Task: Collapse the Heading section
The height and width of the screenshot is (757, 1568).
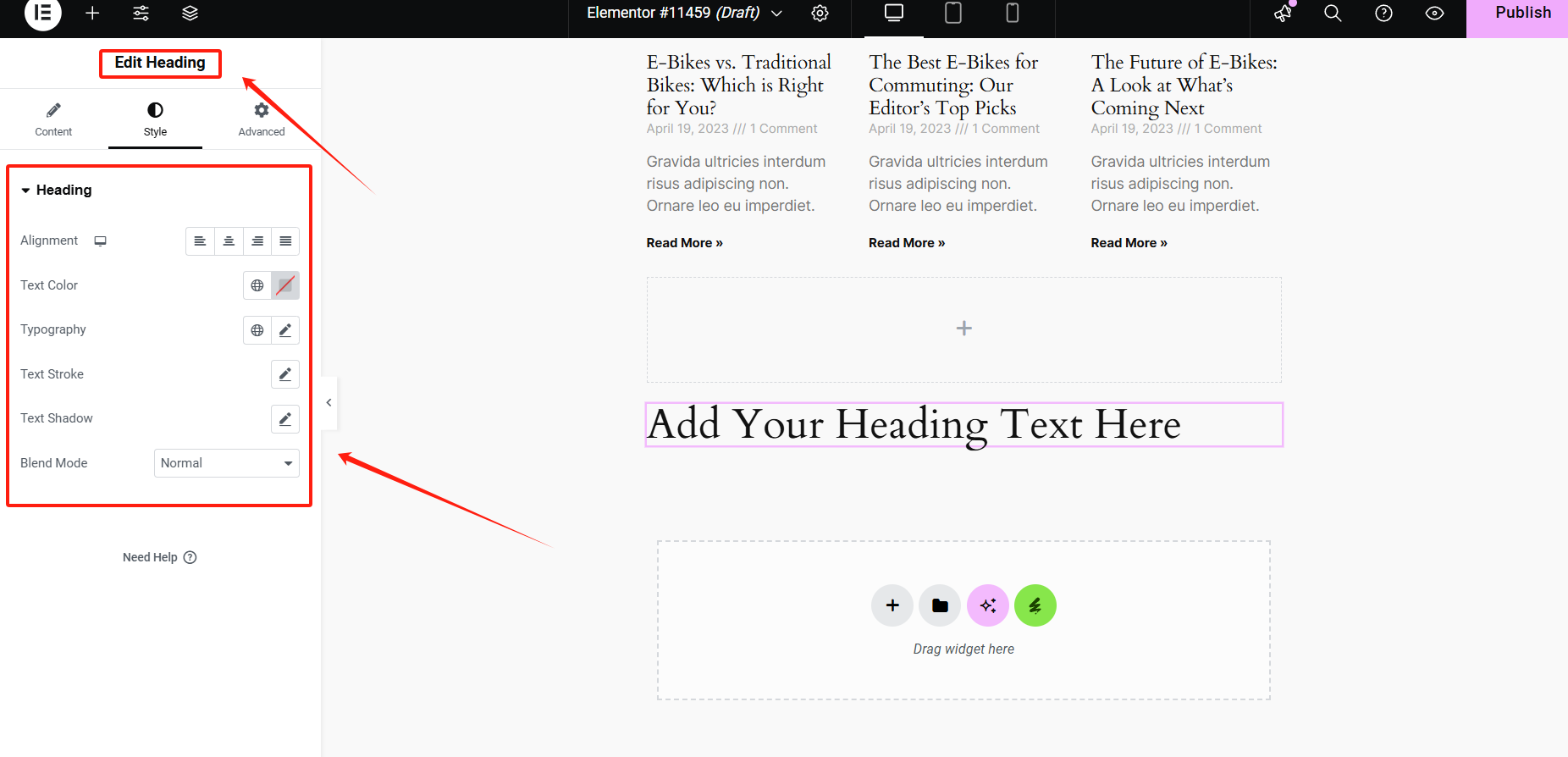Action: coord(57,191)
